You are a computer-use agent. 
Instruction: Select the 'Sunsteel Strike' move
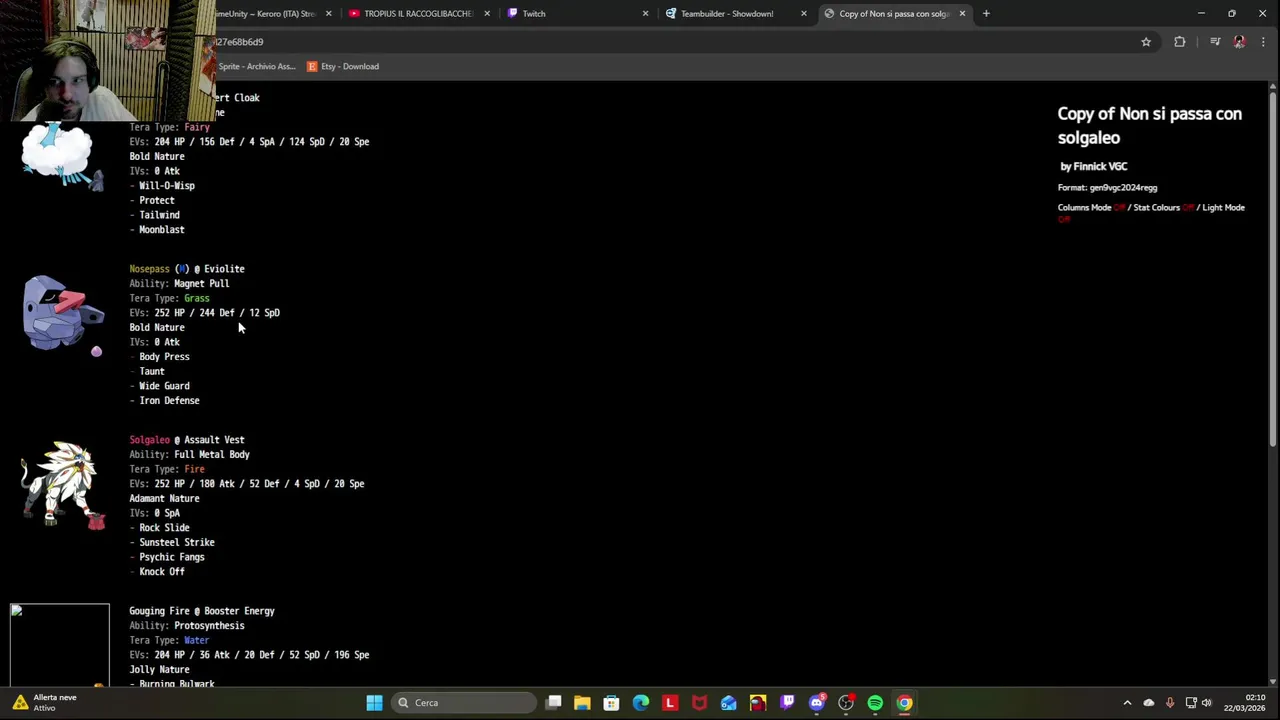click(177, 543)
